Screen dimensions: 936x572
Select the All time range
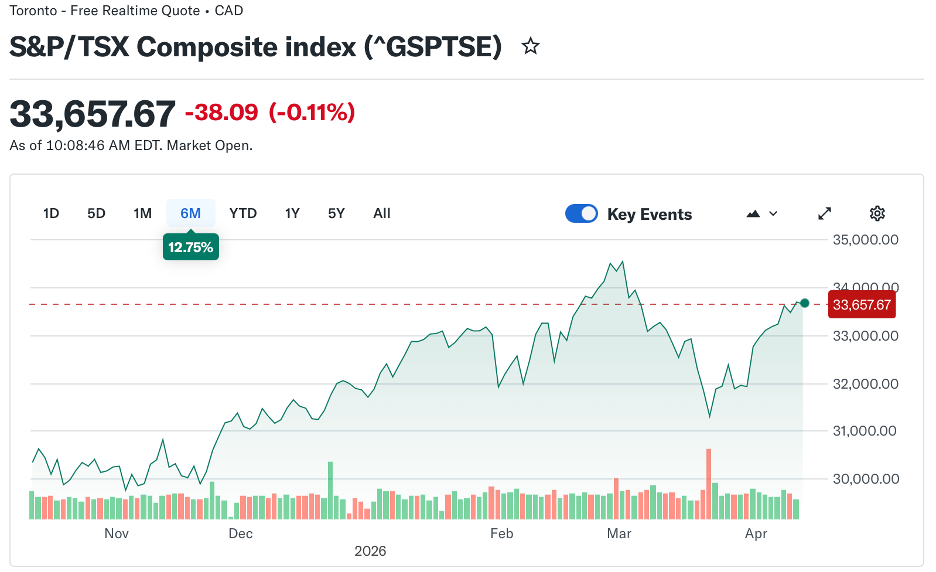[382, 213]
